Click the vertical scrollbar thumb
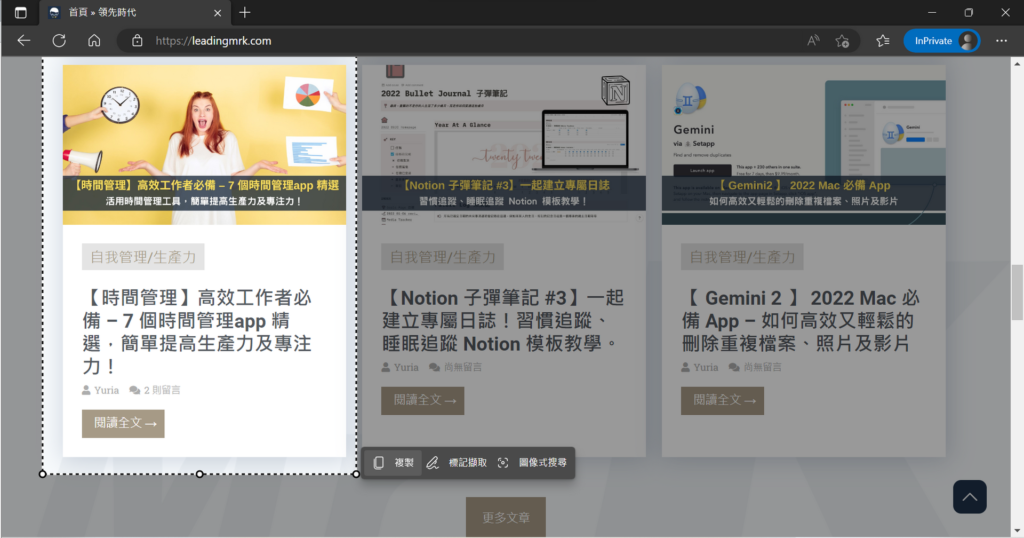 point(1017,292)
